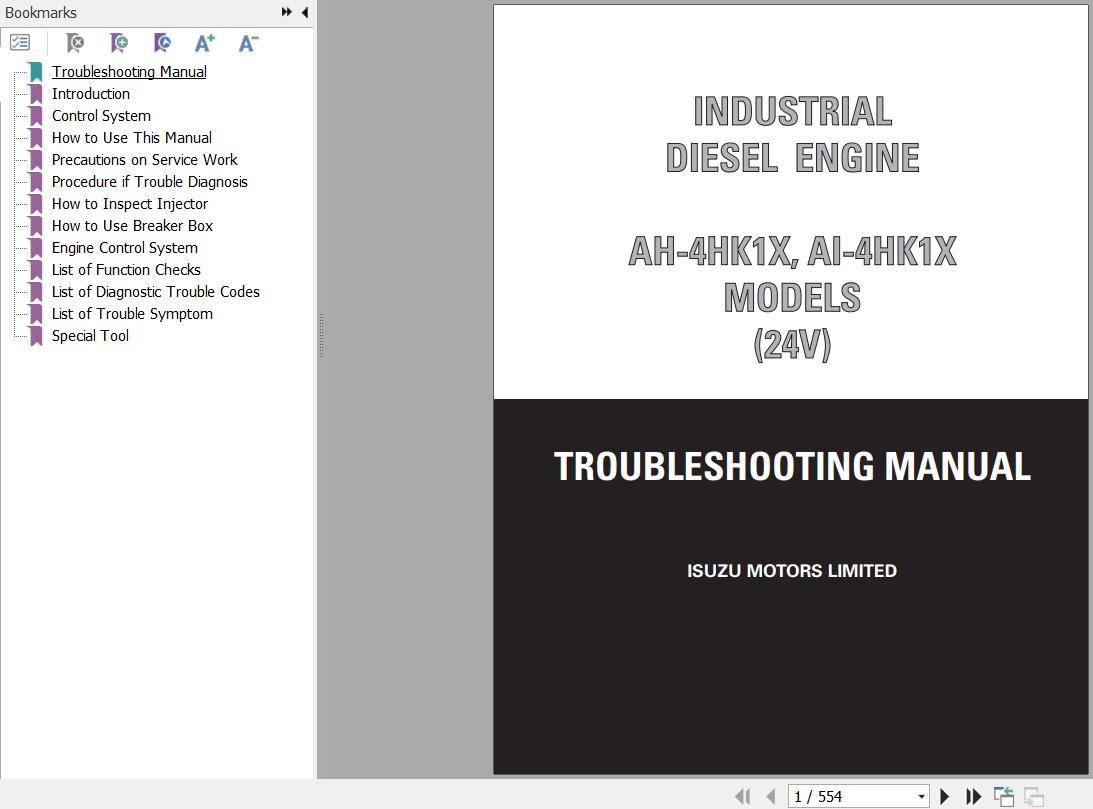This screenshot has height=809, width=1093.
Task: Open the Troubleshooting Manual bookmark
Action: pyautogui.click(x=129, y=72)
